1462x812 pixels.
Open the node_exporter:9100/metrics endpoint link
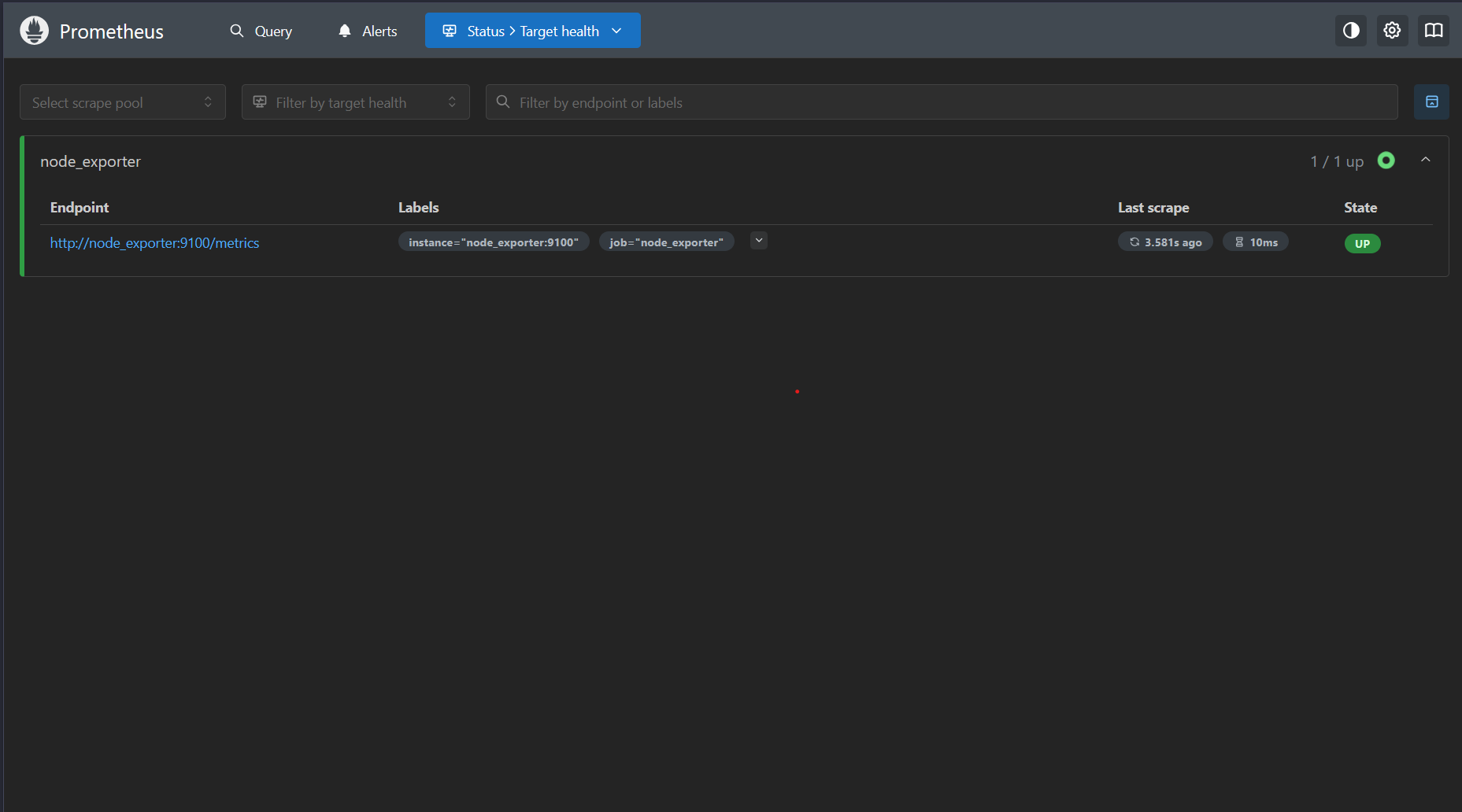tap(154, 243)
